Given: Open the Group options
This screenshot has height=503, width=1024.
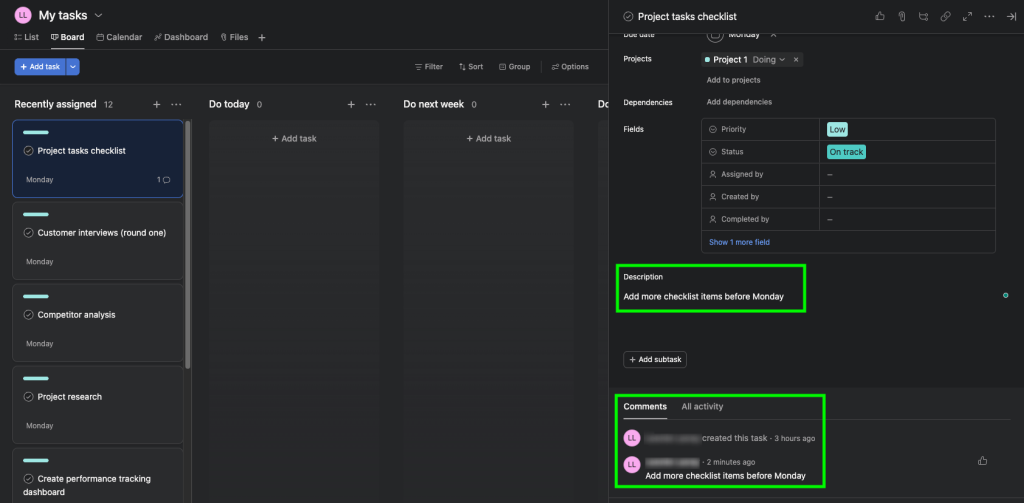Looking at the screenshot, I should [x=514, y=67].
